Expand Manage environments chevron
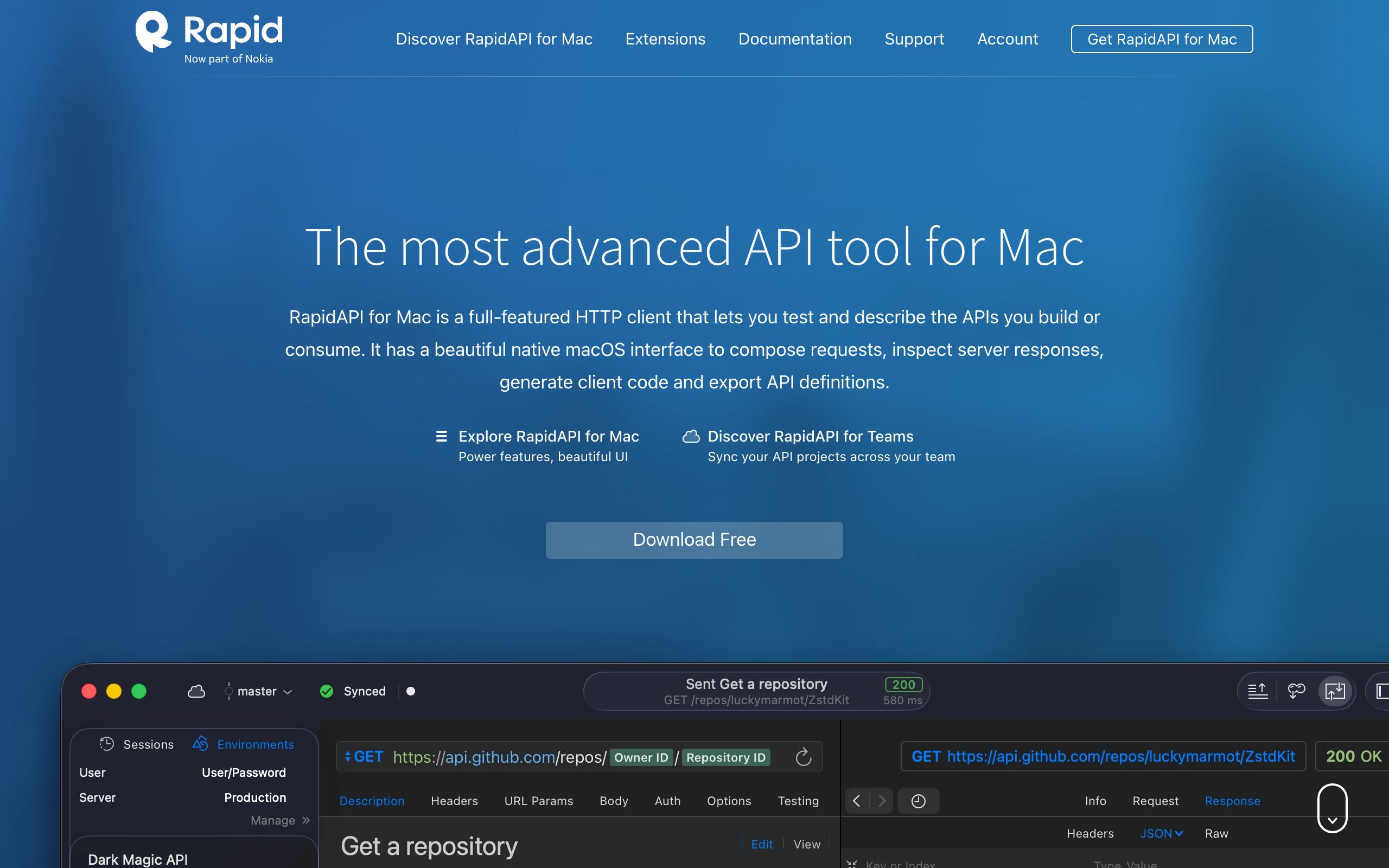 click(x=306, y=820)
